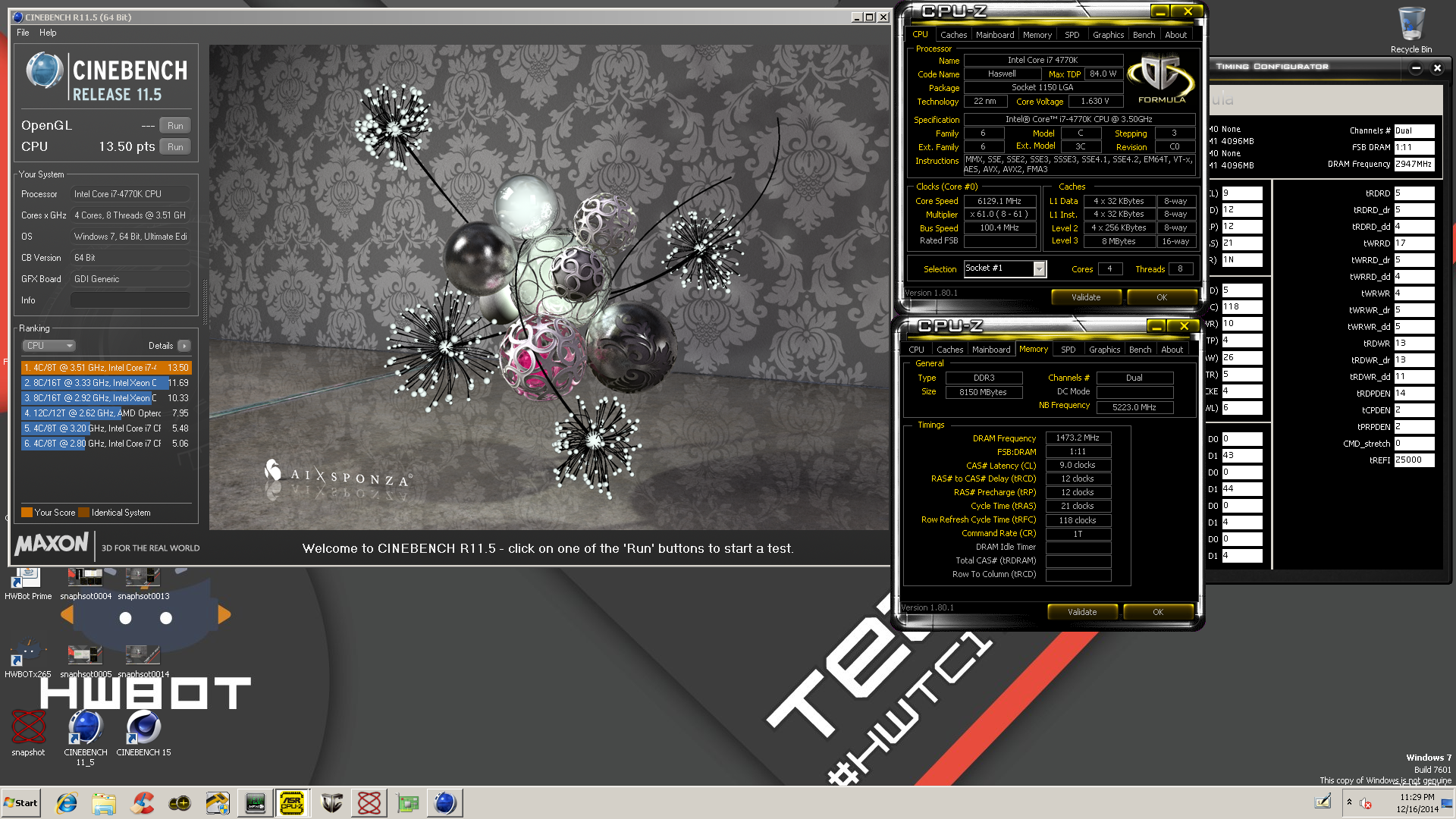Select ranking row 2 8C/16T @ 3.33 GHz

tap(106, 383)
